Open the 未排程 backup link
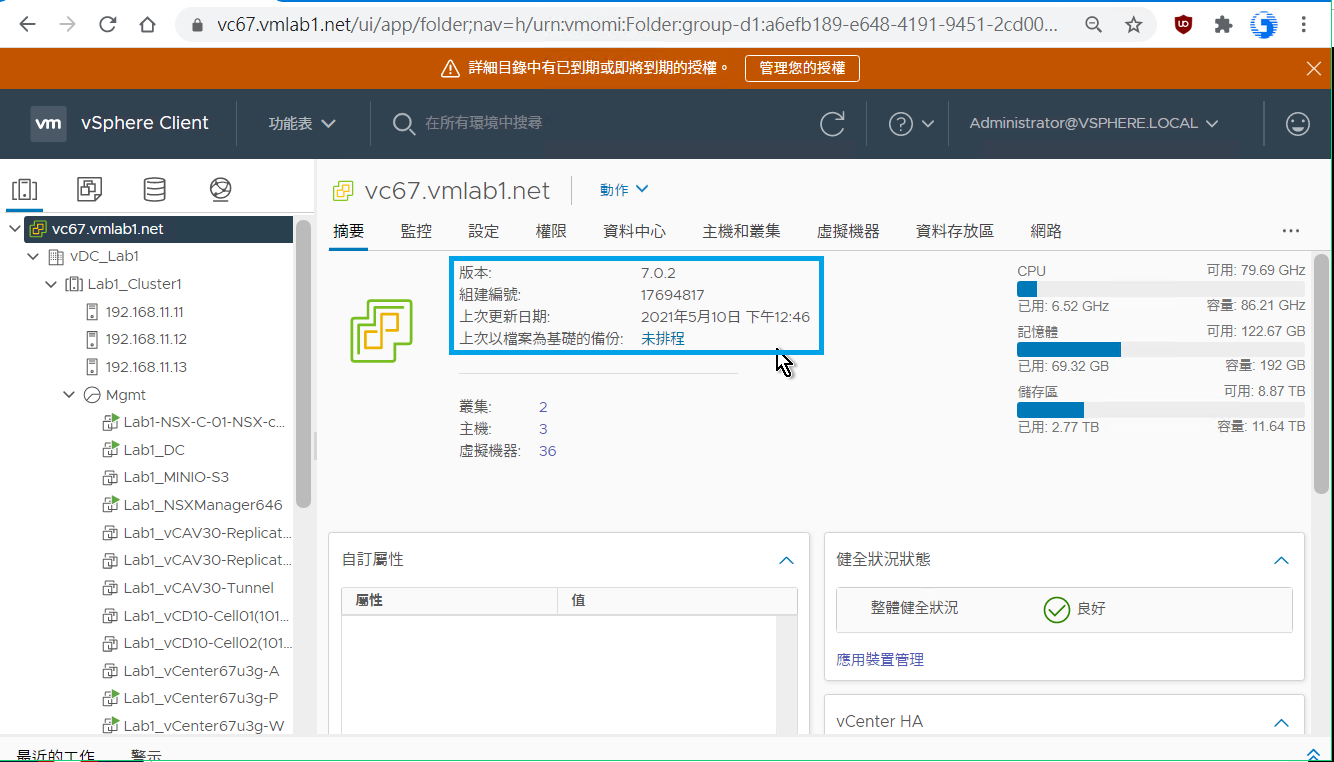 coord(663,339)
